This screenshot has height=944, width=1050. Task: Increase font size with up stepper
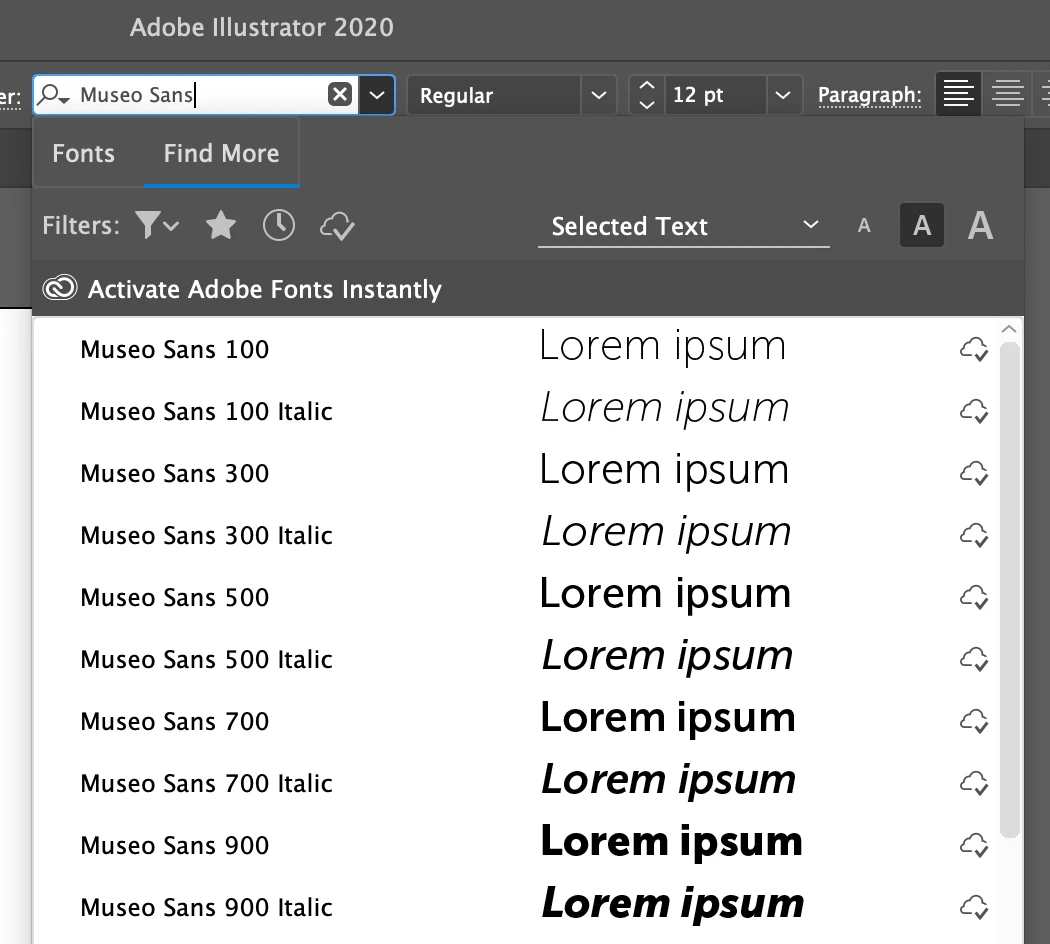[647, 86]
